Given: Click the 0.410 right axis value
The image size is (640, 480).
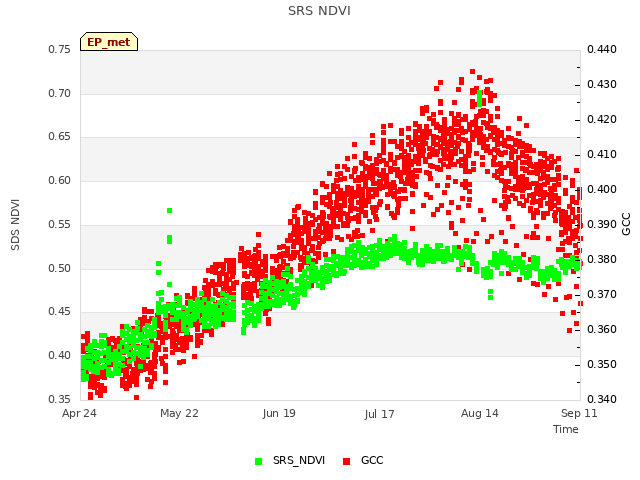Looking at the screenshot, I should coord(602,155).
